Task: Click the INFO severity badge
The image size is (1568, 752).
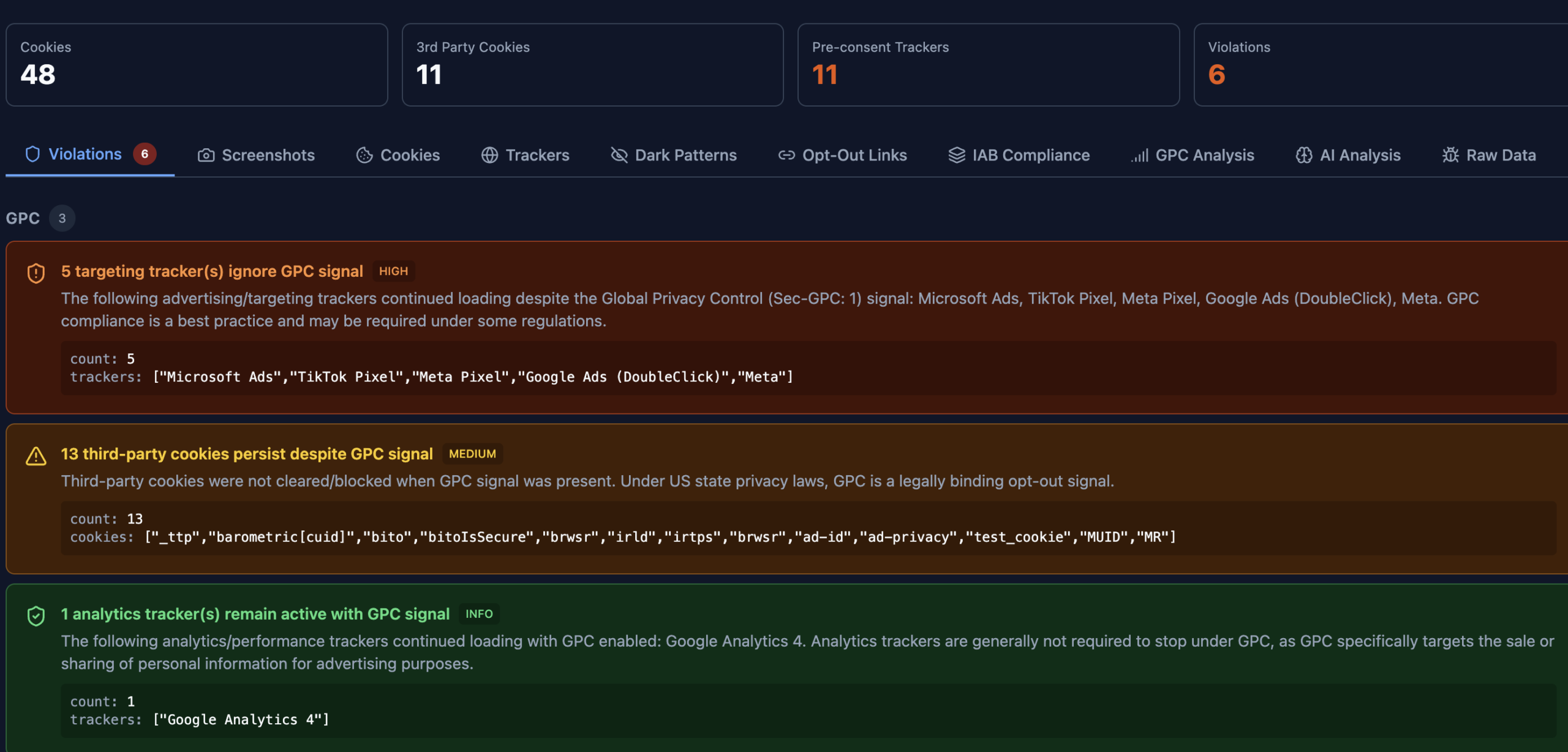Action: (x=479, y=614)
